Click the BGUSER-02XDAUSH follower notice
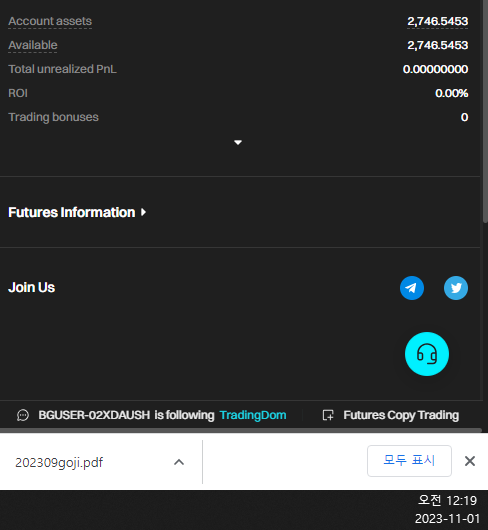Screen dimensions: 488x530 (x=126, y=415)
